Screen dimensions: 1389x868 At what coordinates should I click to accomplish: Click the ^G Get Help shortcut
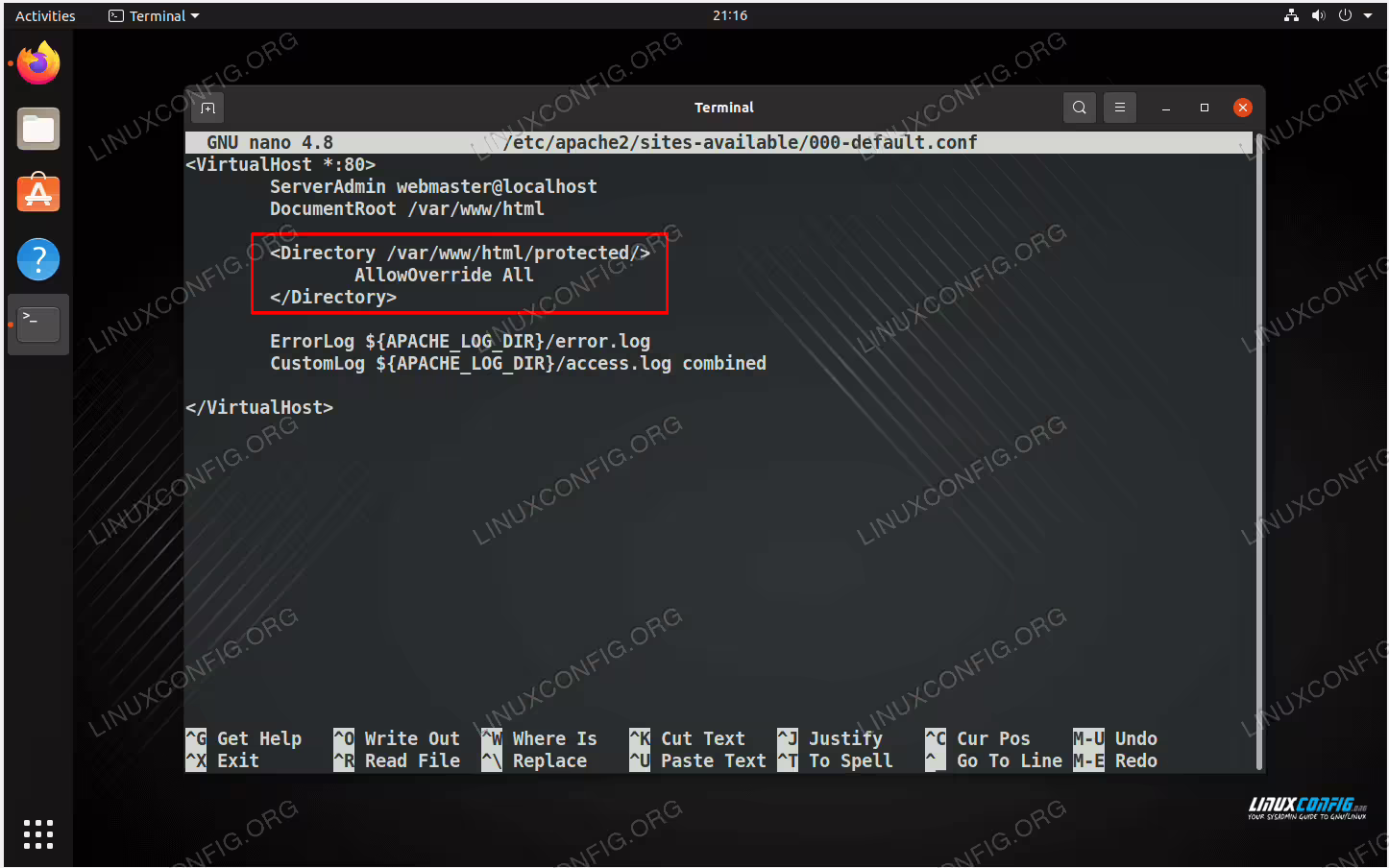244,738
